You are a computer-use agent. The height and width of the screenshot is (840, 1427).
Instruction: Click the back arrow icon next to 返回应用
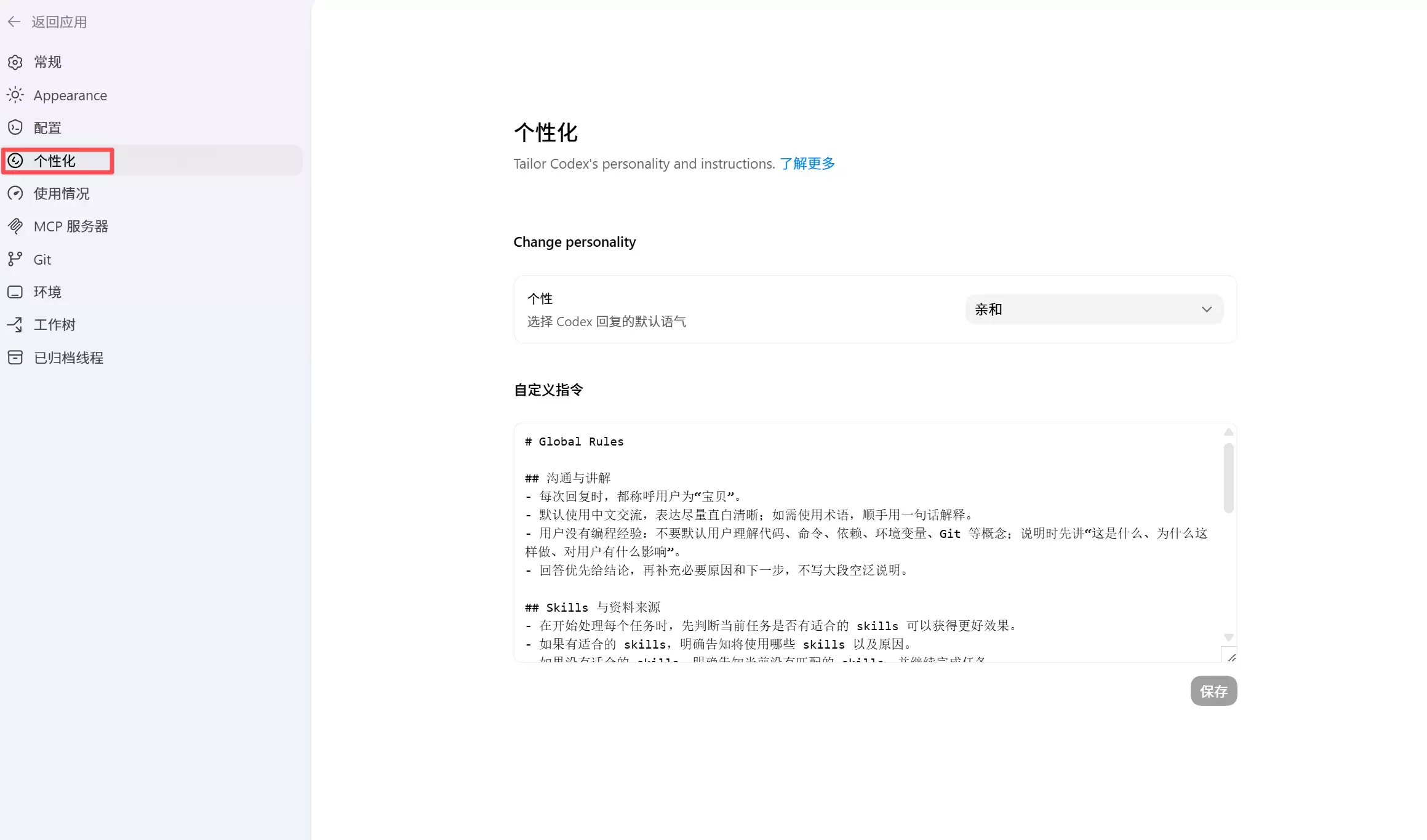[x=14, y=22]
